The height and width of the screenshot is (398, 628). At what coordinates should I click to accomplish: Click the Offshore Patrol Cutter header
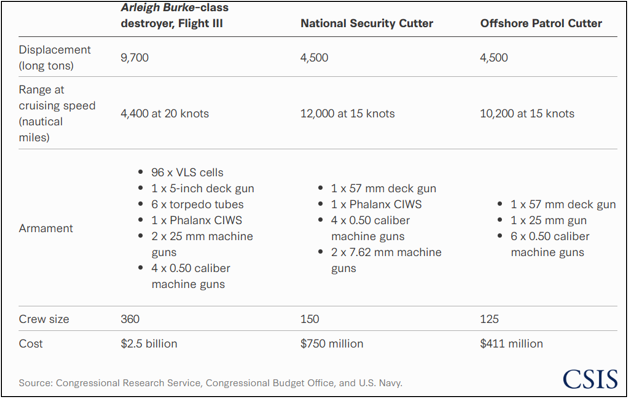point(541,24)
